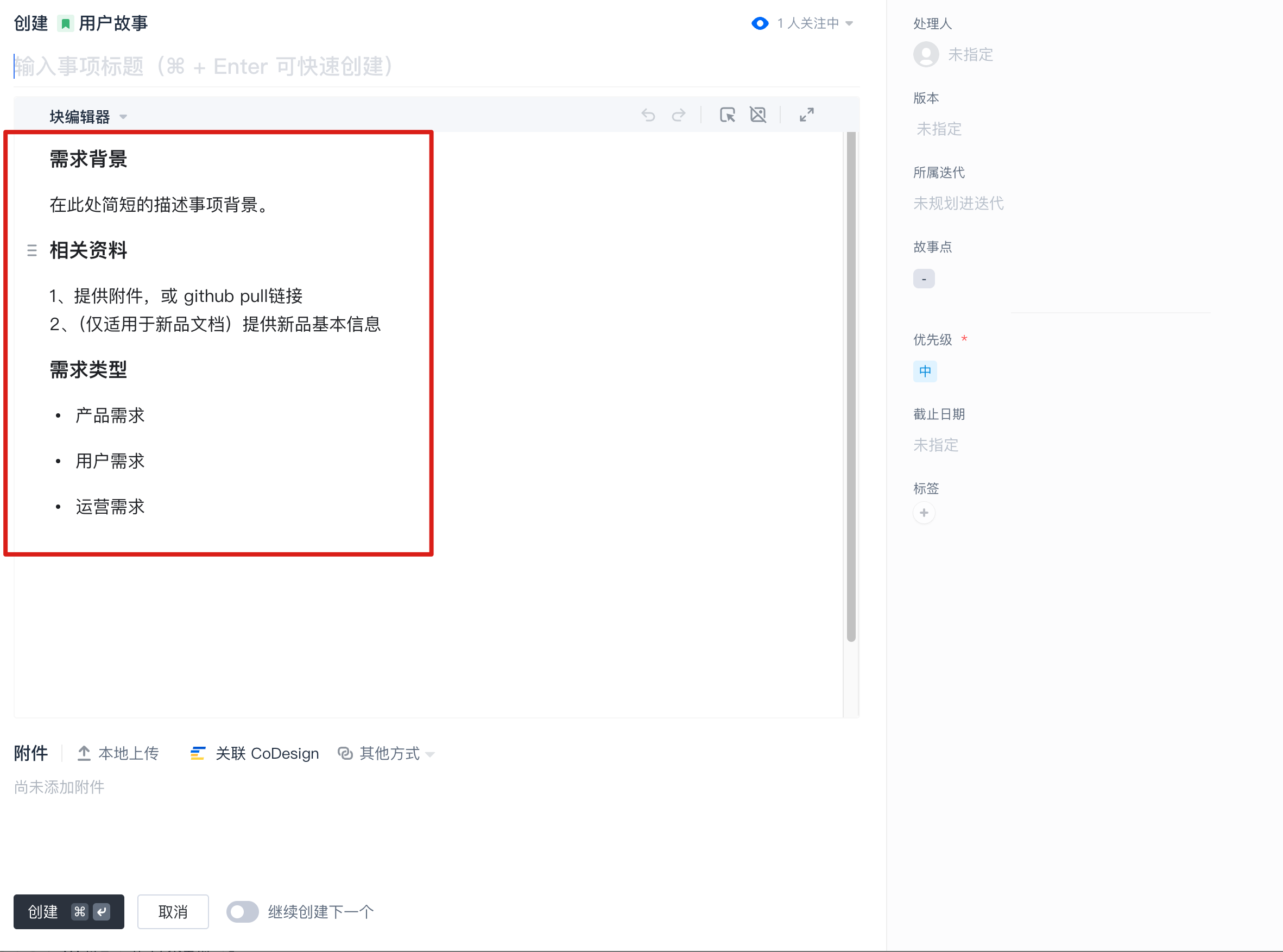Image resolution: width=1283 pixels, height=952 pixels.
Task: Click the local upload 本地上传 icon
Action: pyautogui.click(x=84, y=753)
